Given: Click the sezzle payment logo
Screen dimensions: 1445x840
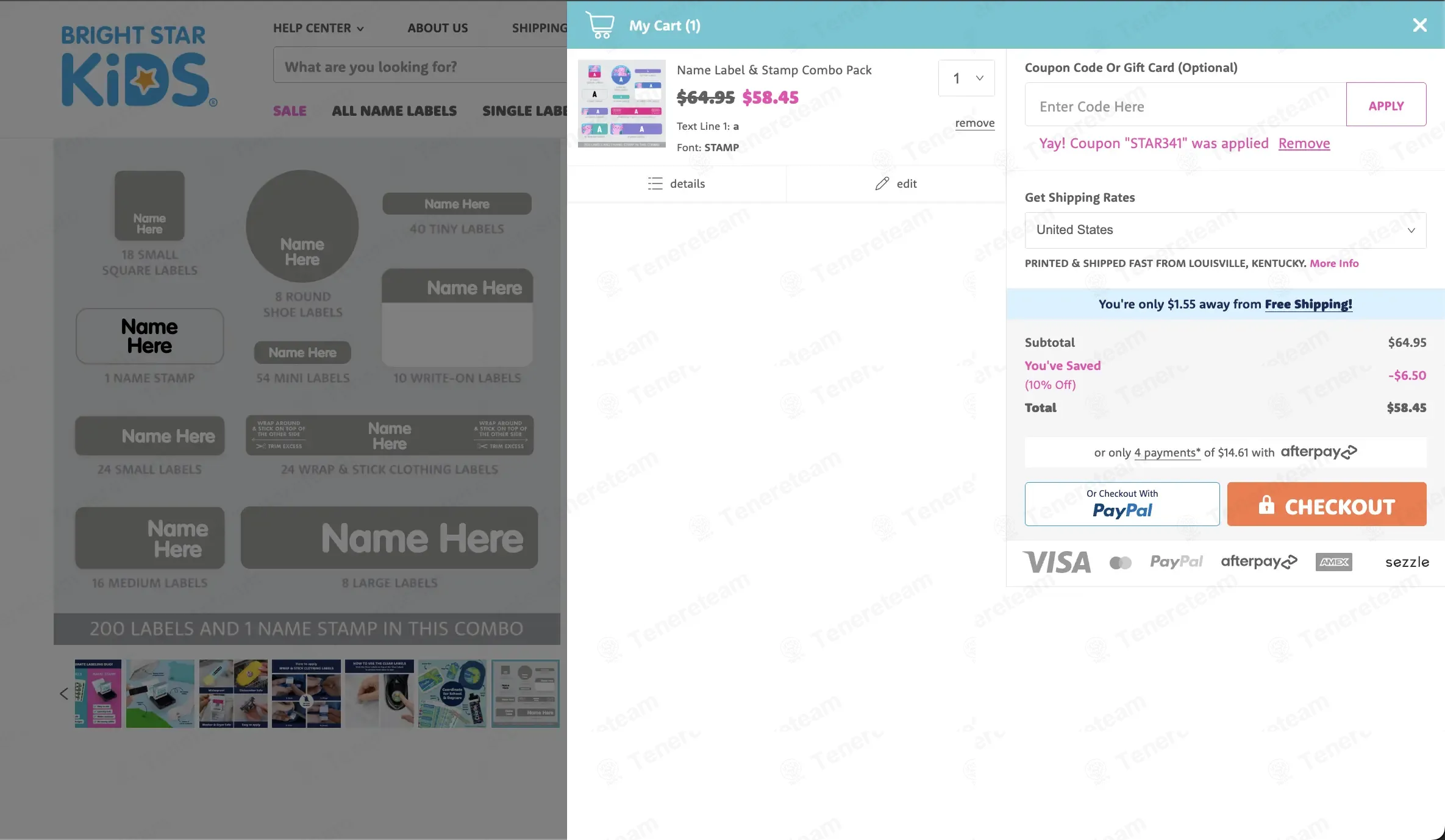Looking at the screenshot, I should 1407,562.
